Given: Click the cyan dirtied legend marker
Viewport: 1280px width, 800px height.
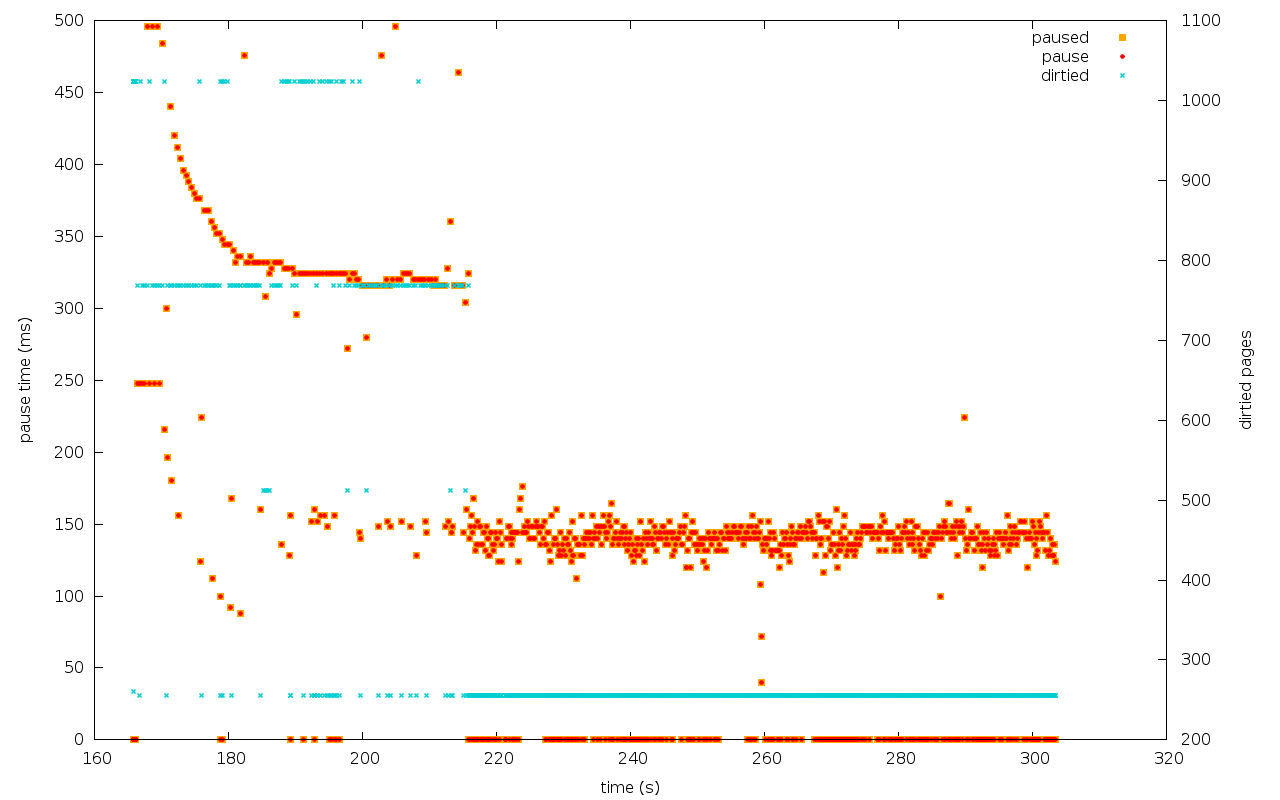Looking at the screenshot, I should (x=1122, y=75).
